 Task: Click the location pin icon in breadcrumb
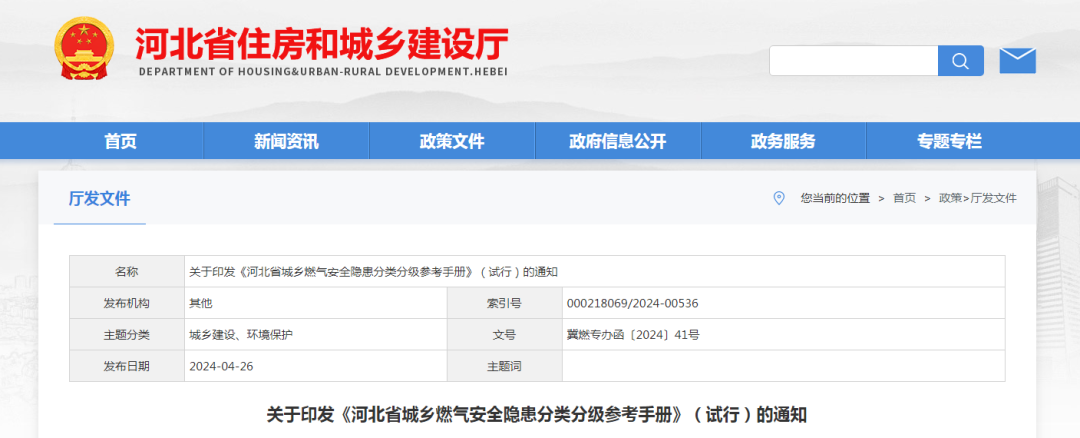[779, 198]
